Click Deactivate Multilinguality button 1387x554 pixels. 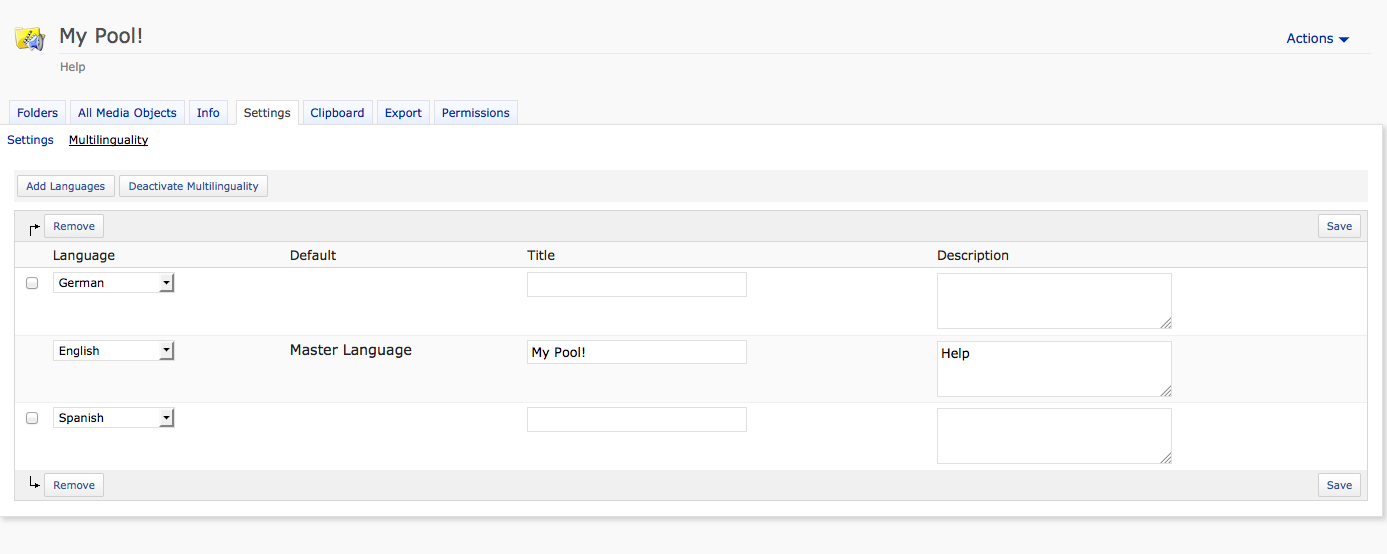193,186
